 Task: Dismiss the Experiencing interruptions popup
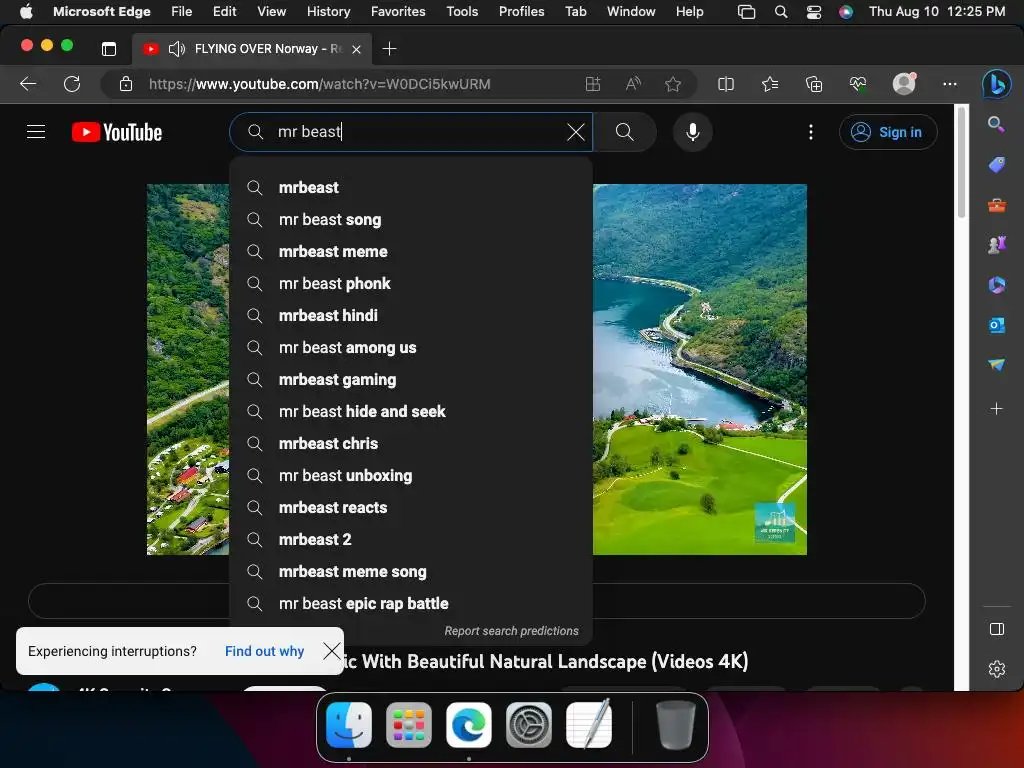pos(332,650)
